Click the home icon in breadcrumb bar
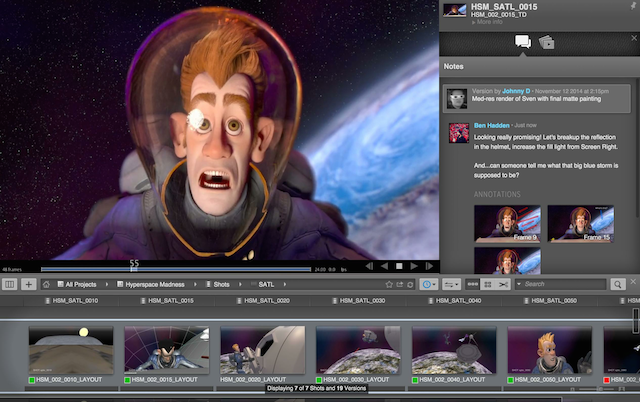 click(46, 285)
